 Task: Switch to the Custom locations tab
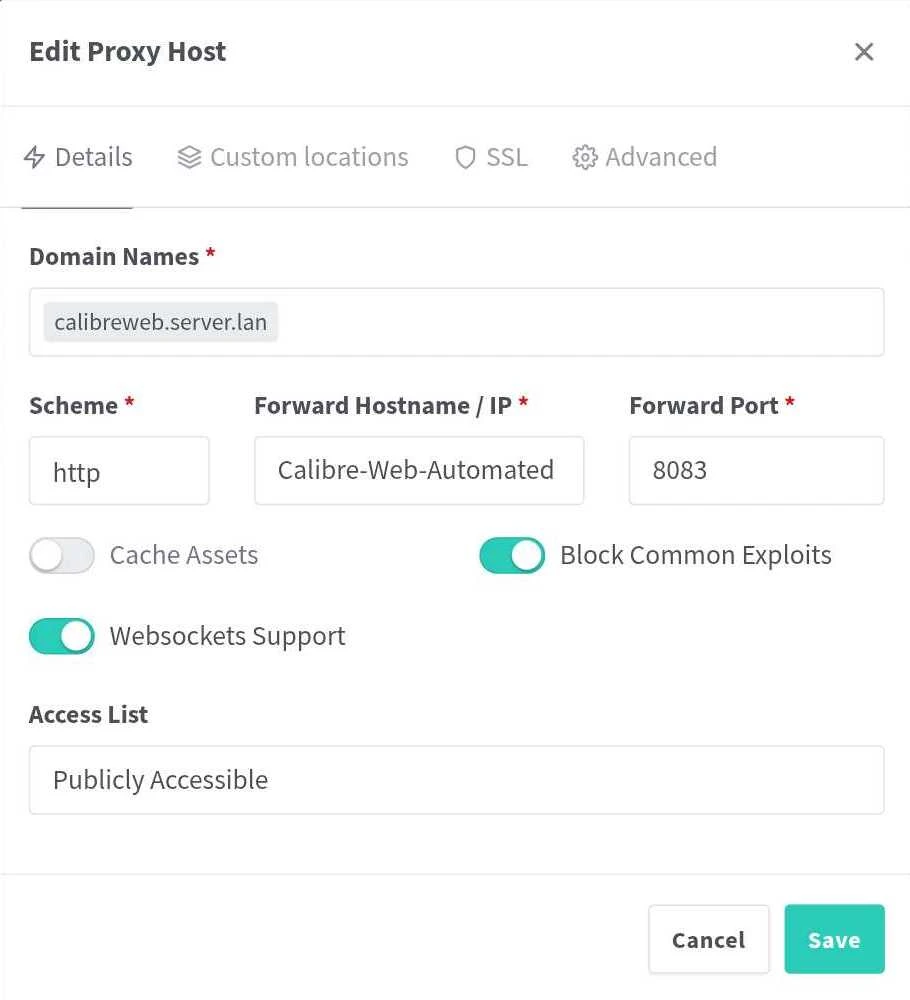tap(308, 158)
